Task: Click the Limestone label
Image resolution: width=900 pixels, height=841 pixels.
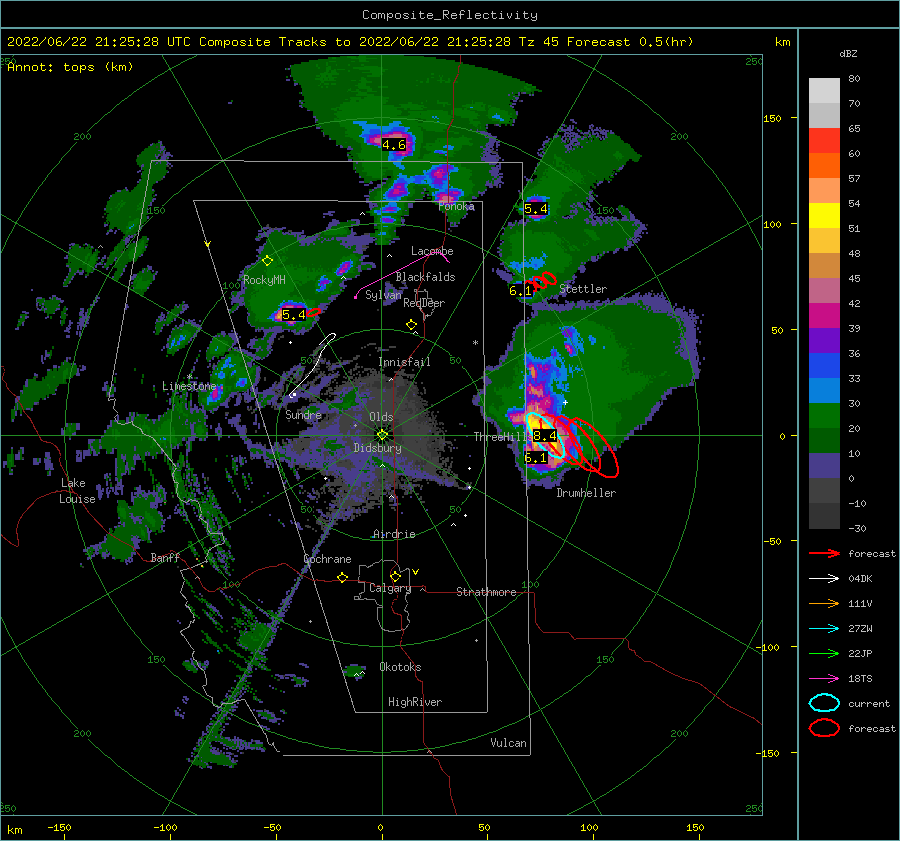Action: click(189, 386)
